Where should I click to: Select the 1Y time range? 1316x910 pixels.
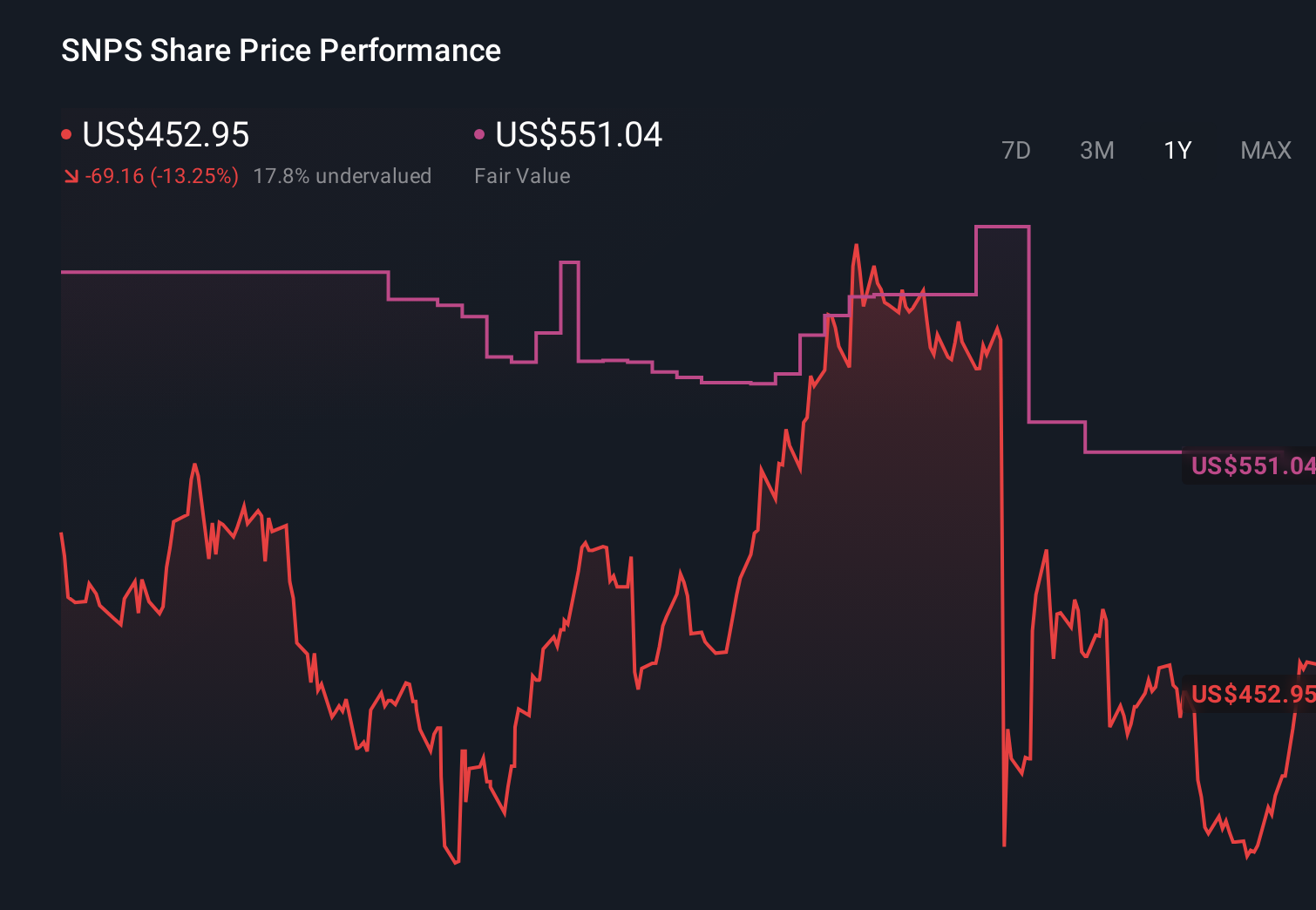click(1177, 150)
